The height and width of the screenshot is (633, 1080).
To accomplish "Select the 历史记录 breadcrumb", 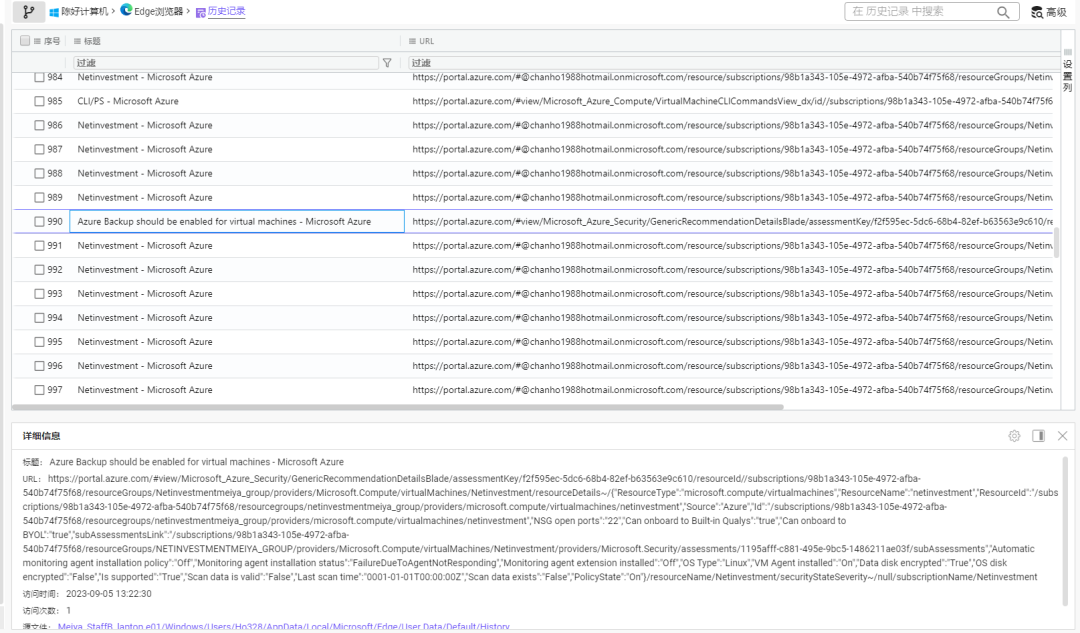I will 227,11.
